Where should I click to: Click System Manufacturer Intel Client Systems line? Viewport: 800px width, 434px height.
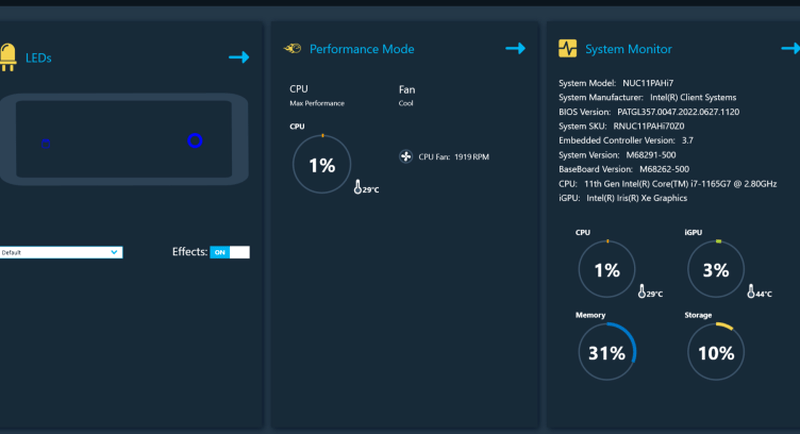click(x=647, y=97)
